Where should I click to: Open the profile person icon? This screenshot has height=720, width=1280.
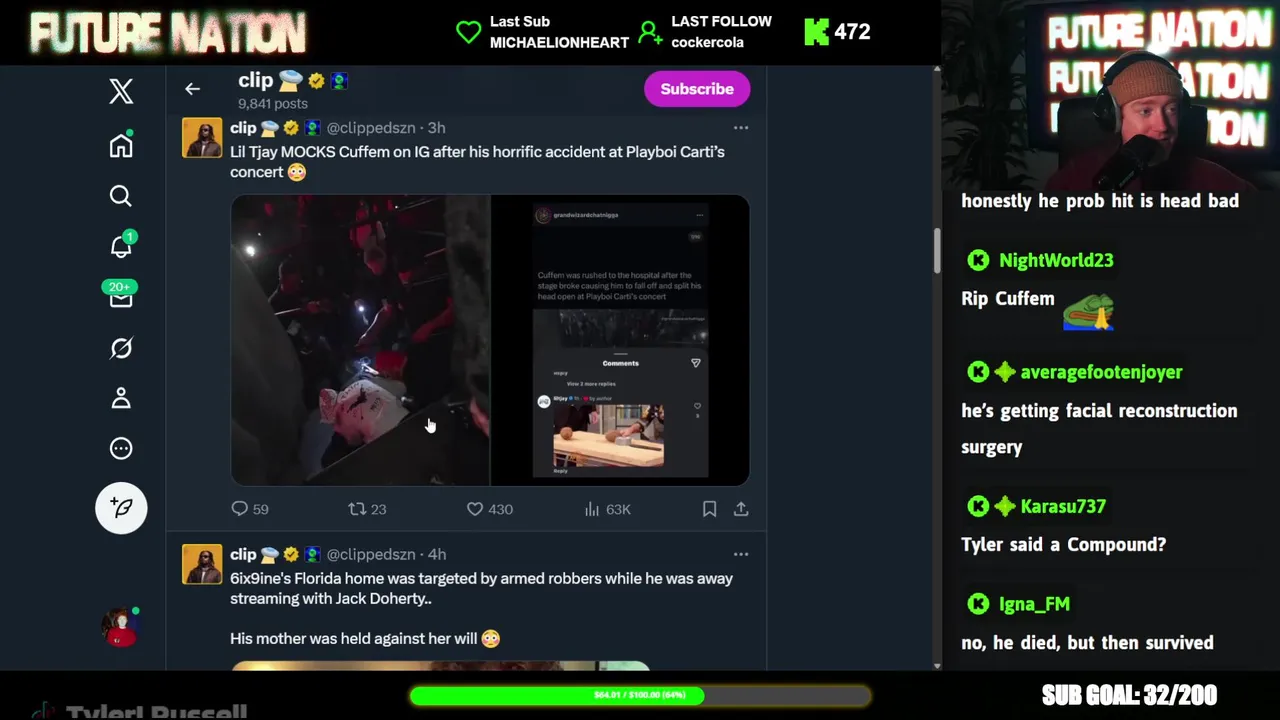[121, 398]
